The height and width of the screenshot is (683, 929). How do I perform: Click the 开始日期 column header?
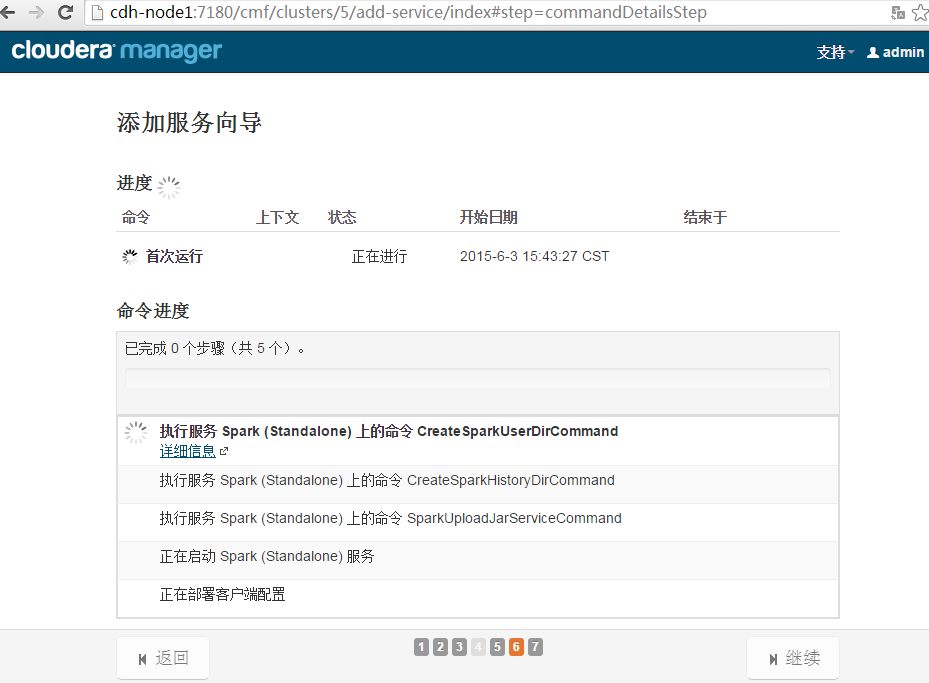coord(489,217)
